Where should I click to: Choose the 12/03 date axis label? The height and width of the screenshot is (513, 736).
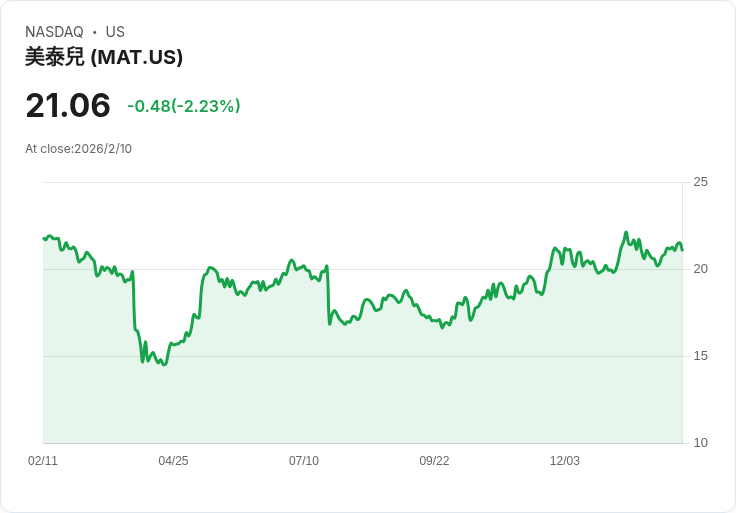click(565, 461)
